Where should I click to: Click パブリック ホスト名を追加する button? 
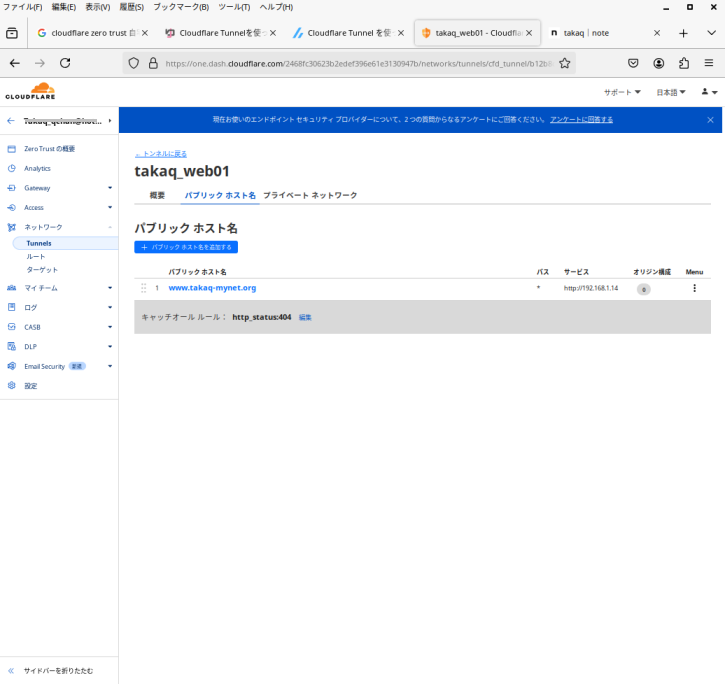186,247
